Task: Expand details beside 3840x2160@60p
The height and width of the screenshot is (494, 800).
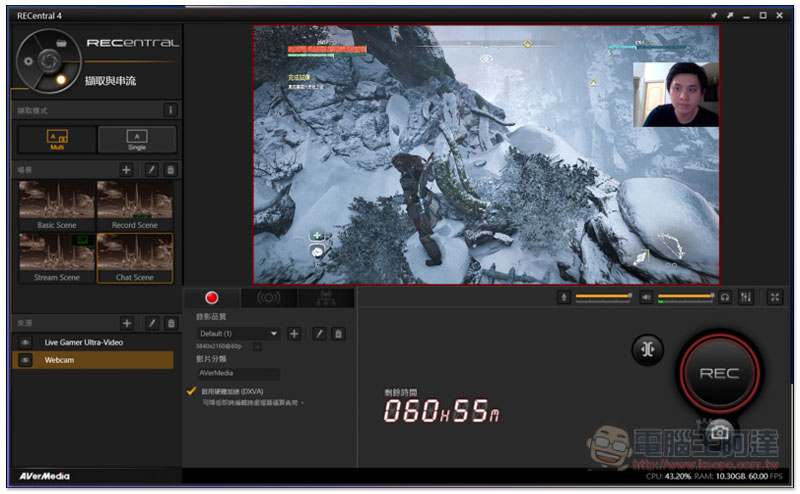Action: click(x=257, y=347)
